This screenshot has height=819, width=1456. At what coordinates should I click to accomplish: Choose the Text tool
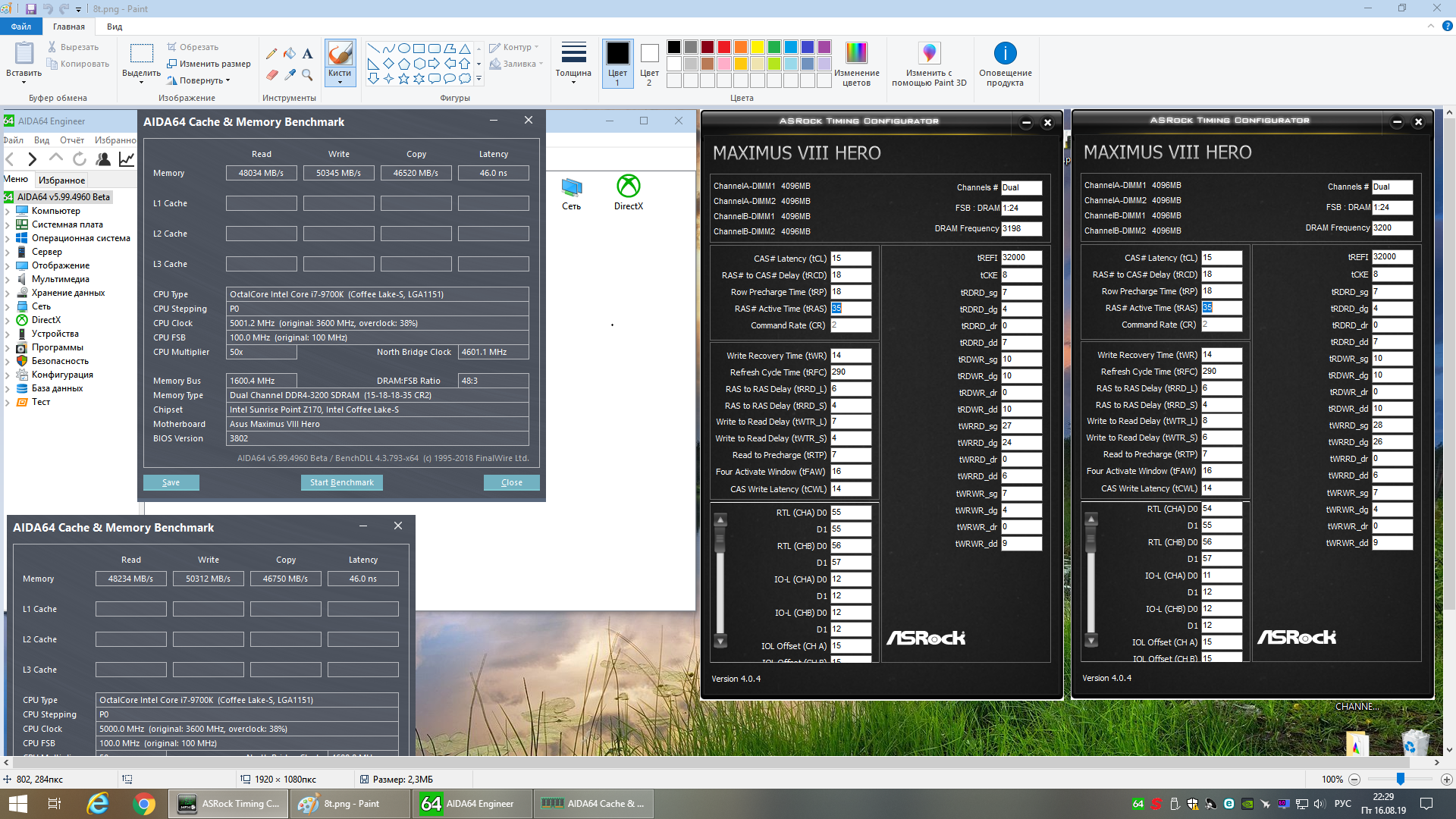[307, 54]
